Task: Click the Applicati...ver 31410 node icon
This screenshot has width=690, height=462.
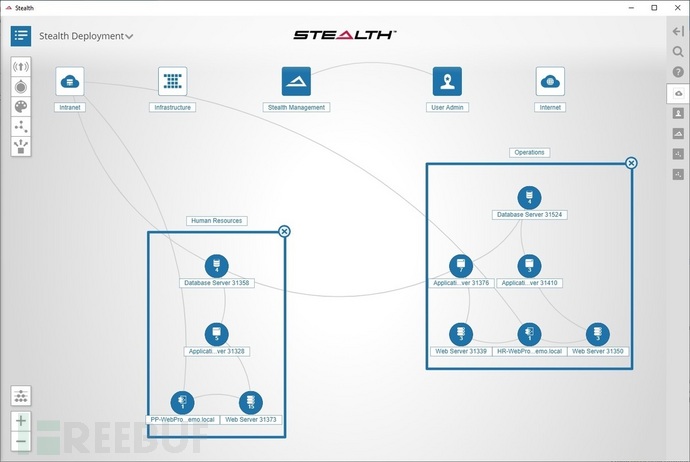Action: 529,266
